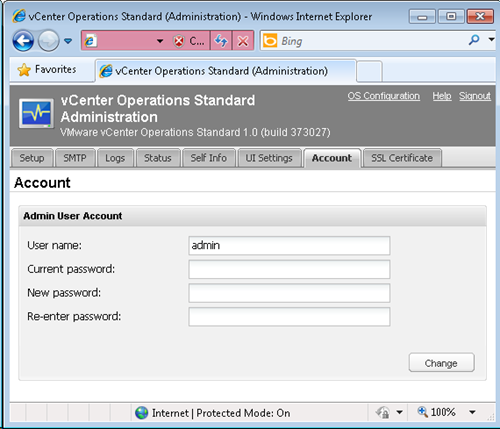The height and width of the screenshot is (429, 500).
Task: Click the Re-enter password field
Action: pyautogui.click(x=289, y=317)
